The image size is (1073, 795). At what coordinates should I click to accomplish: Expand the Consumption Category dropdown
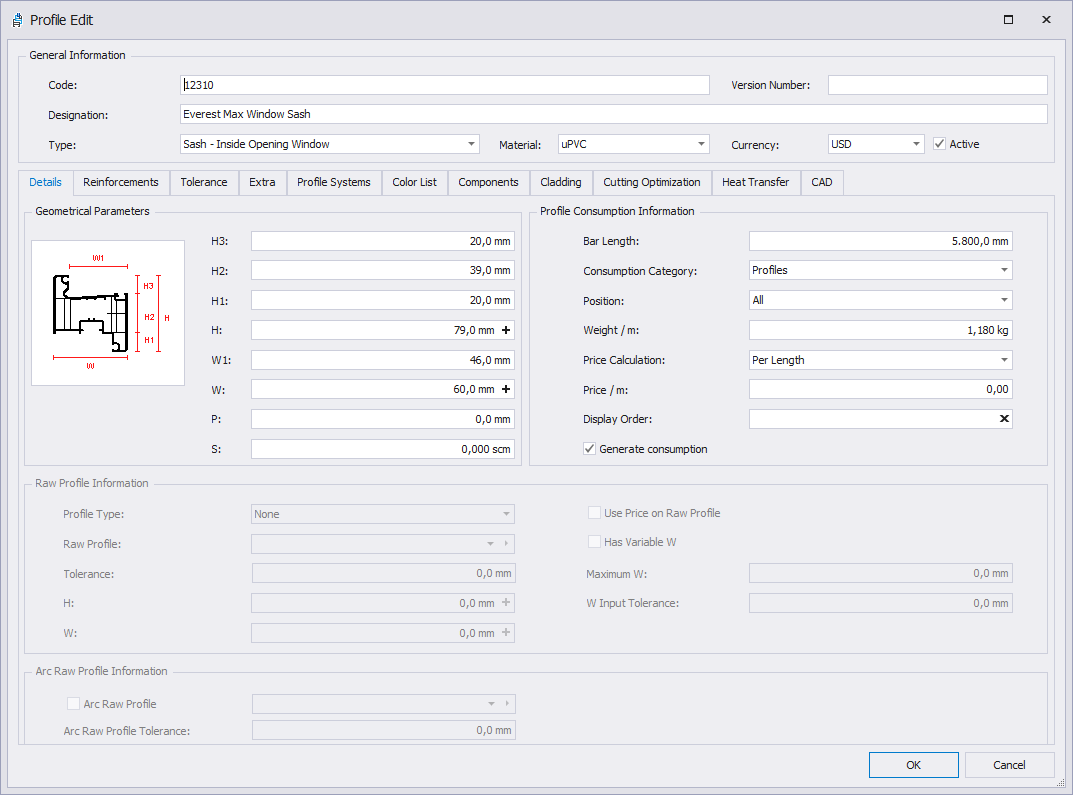1003,270
